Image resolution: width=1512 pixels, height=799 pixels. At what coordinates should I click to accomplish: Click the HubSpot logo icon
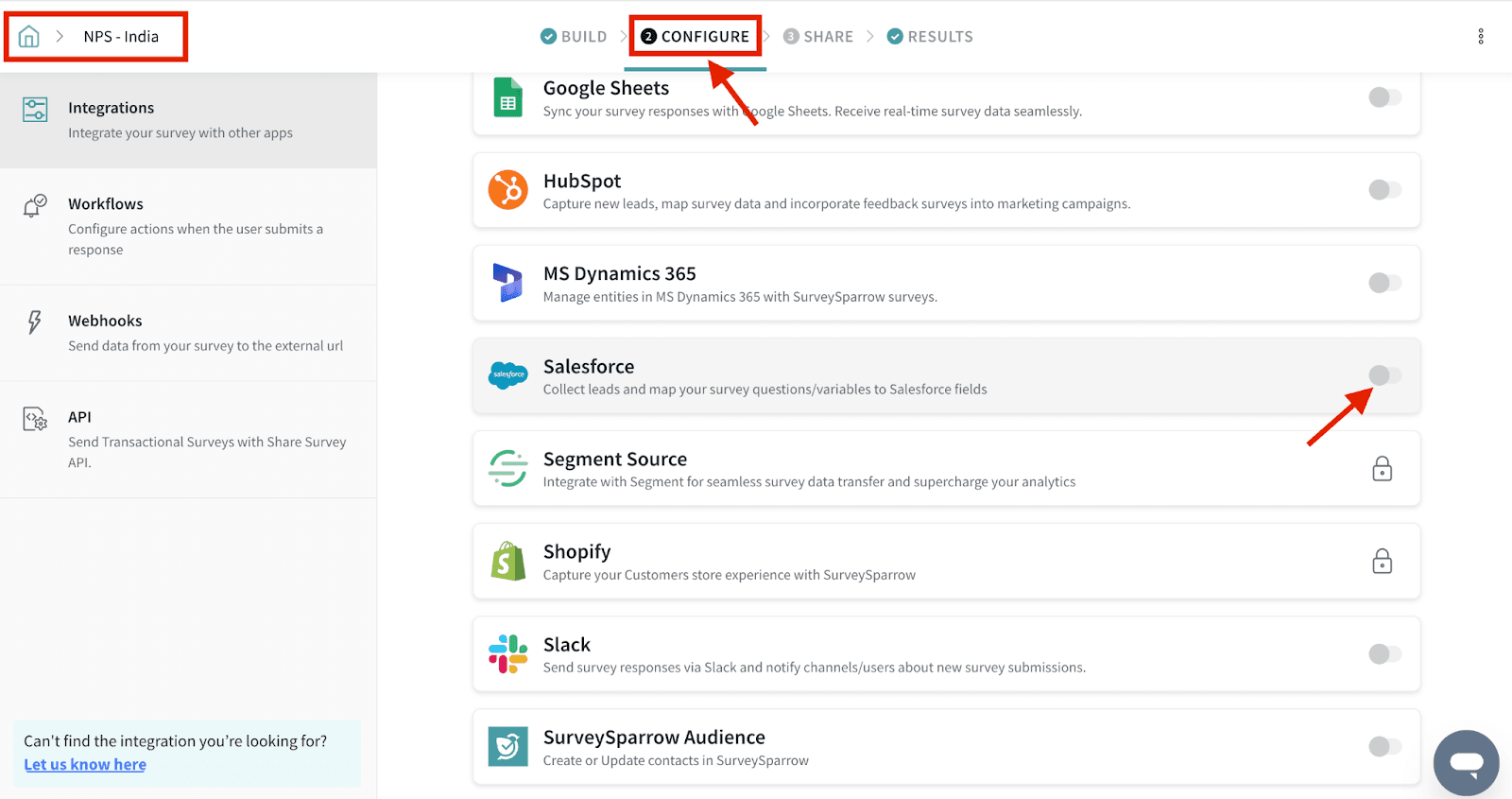click(x=507, y=190)
